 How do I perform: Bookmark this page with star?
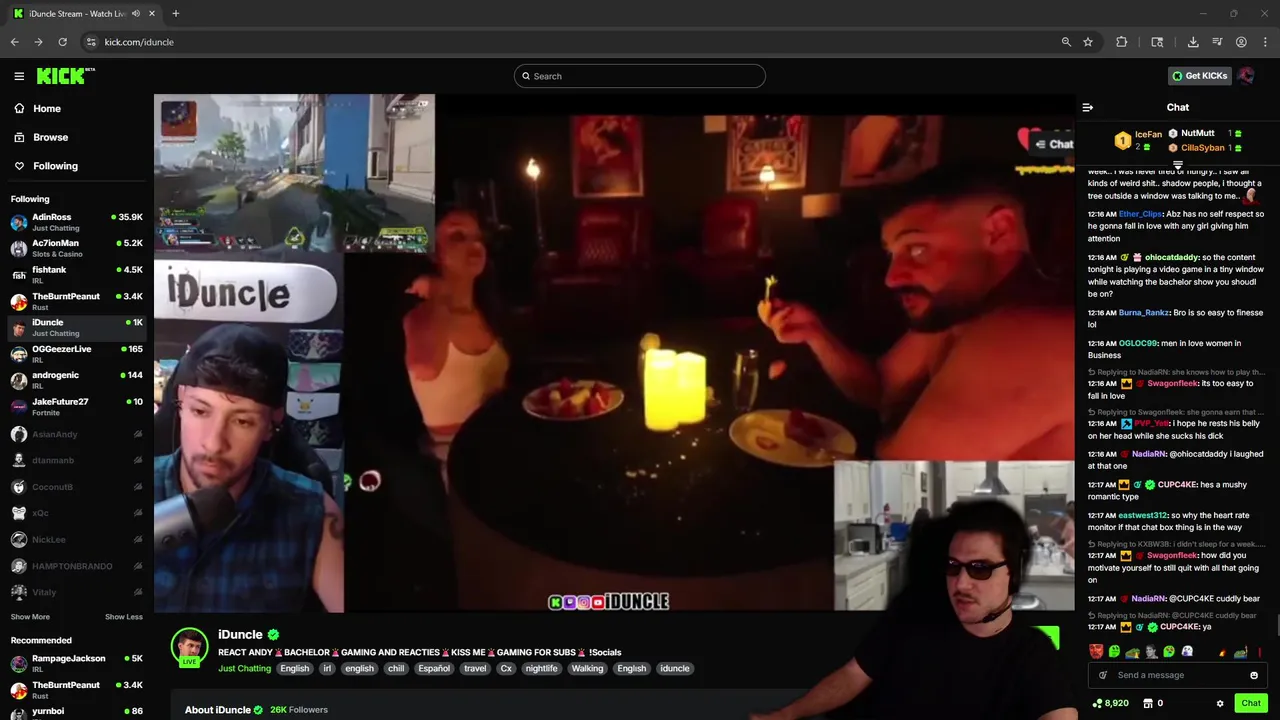click(x=1088, y=42)
